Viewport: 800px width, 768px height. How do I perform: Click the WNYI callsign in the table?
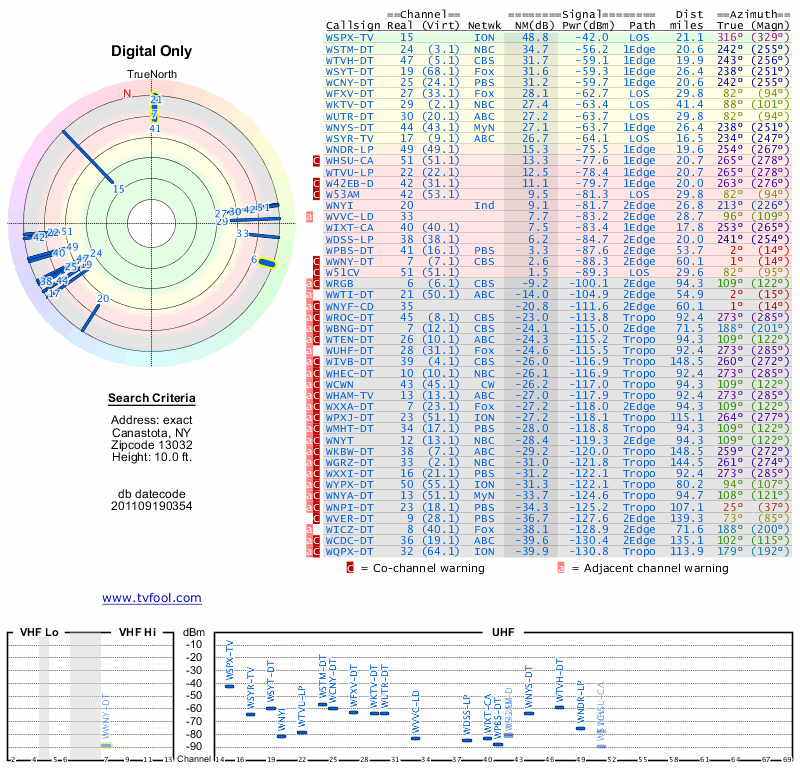(x=339, y=206)
